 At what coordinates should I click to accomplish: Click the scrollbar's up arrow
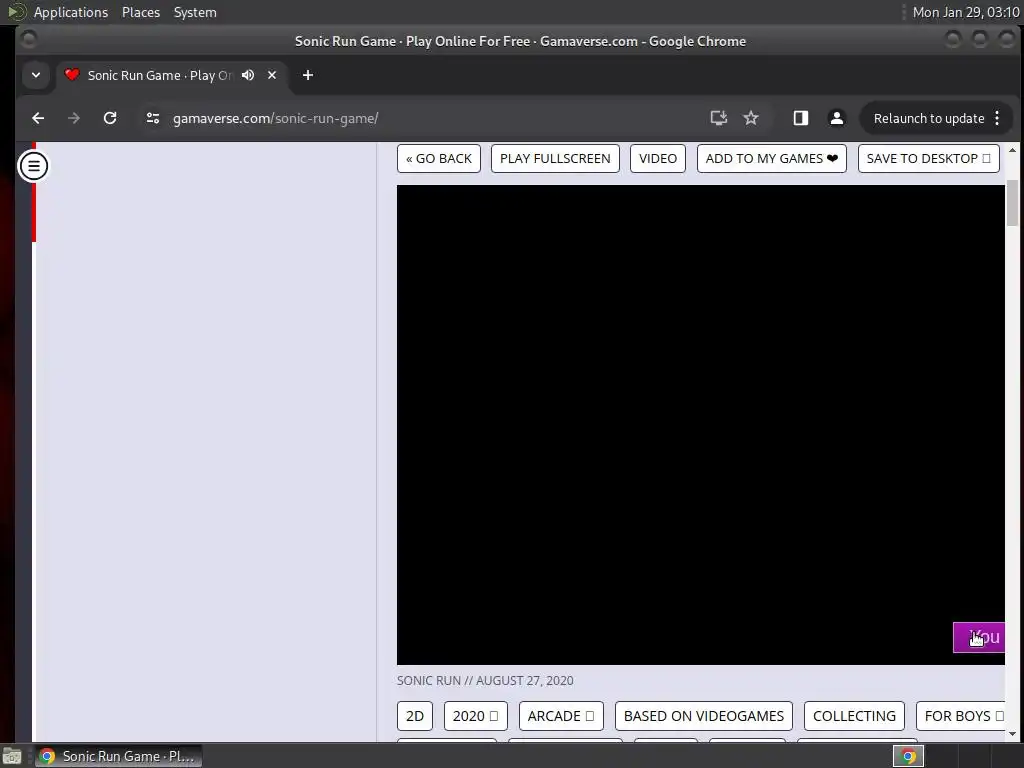click(1012, 151)
